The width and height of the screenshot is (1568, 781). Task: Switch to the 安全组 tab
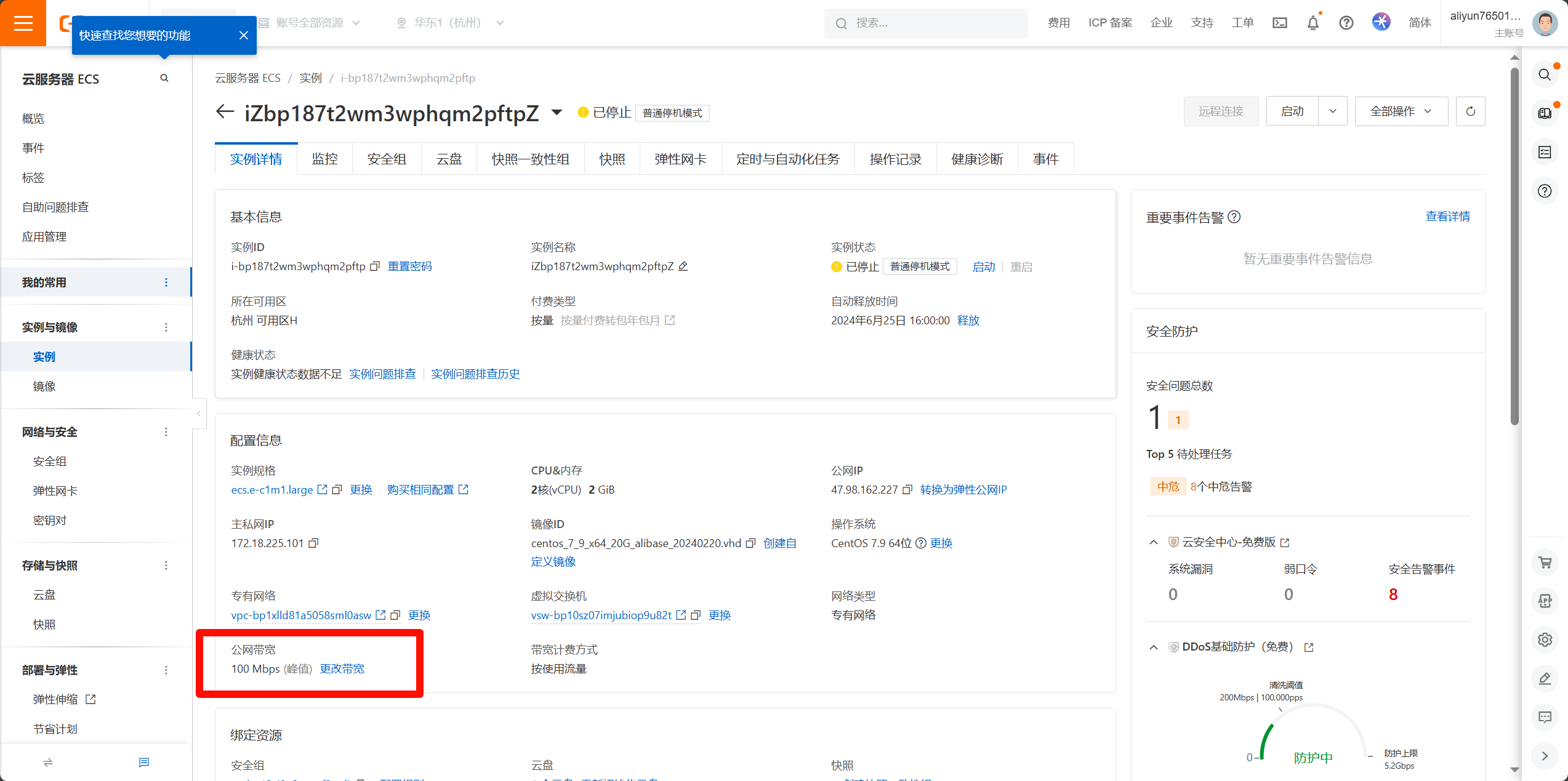pyautogui.click(x=387, y=159)
